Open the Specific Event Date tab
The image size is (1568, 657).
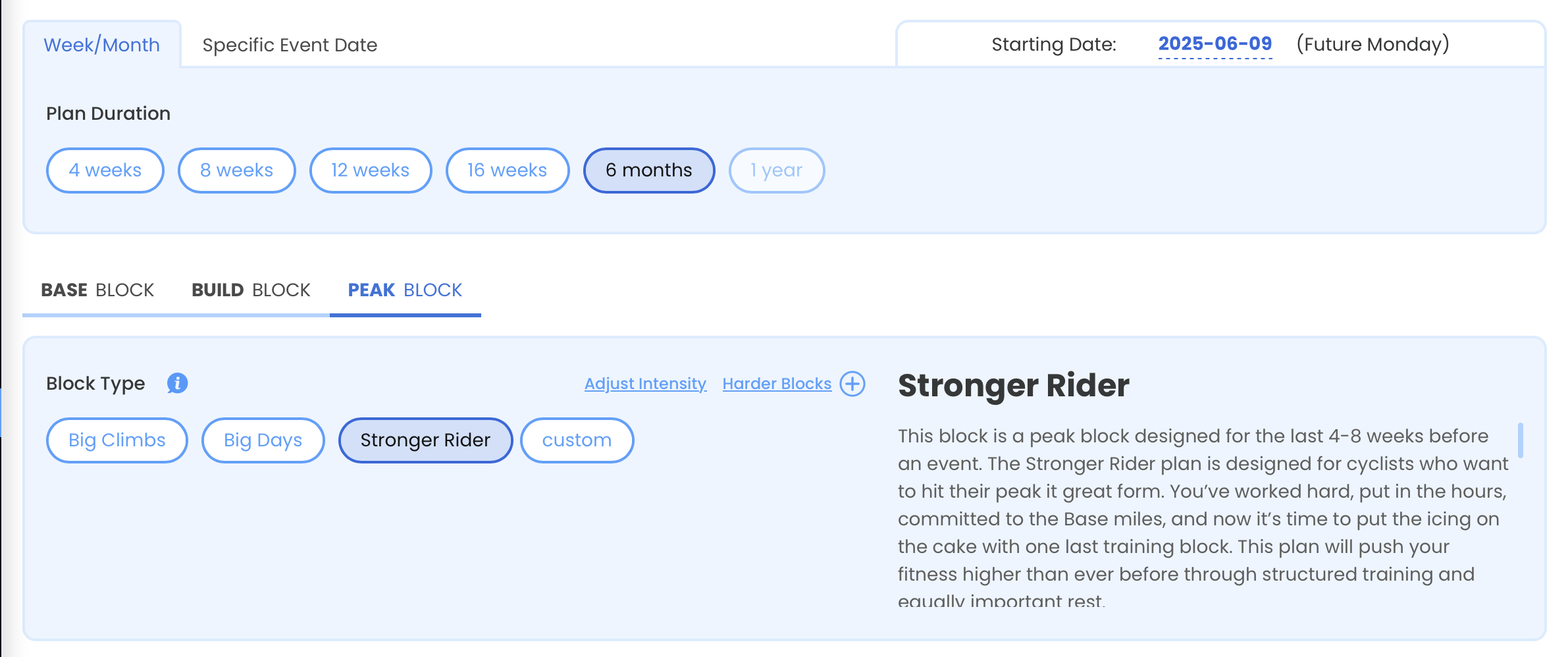[x=290, y=45]
